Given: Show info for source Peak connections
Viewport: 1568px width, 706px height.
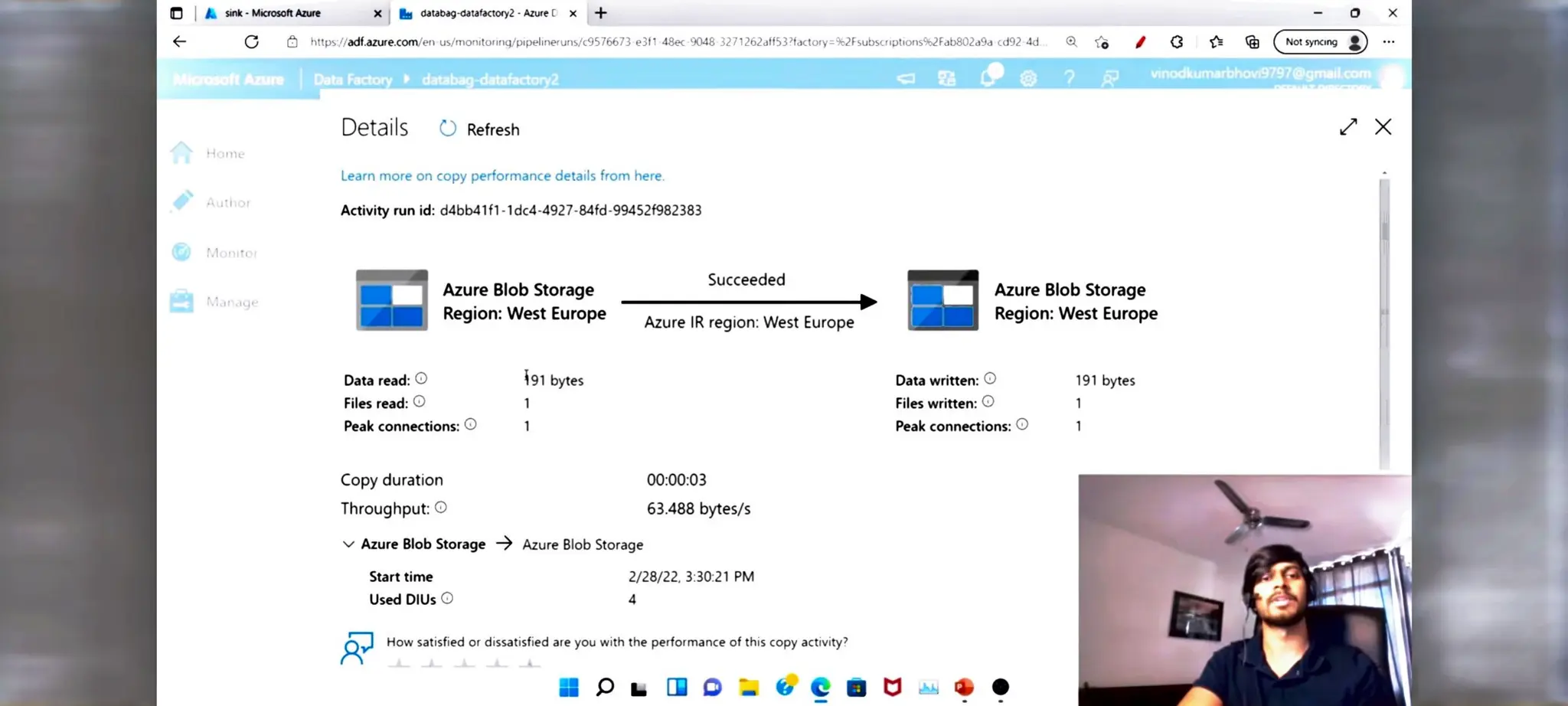Looking at the screenshot, I should (470, 424).
